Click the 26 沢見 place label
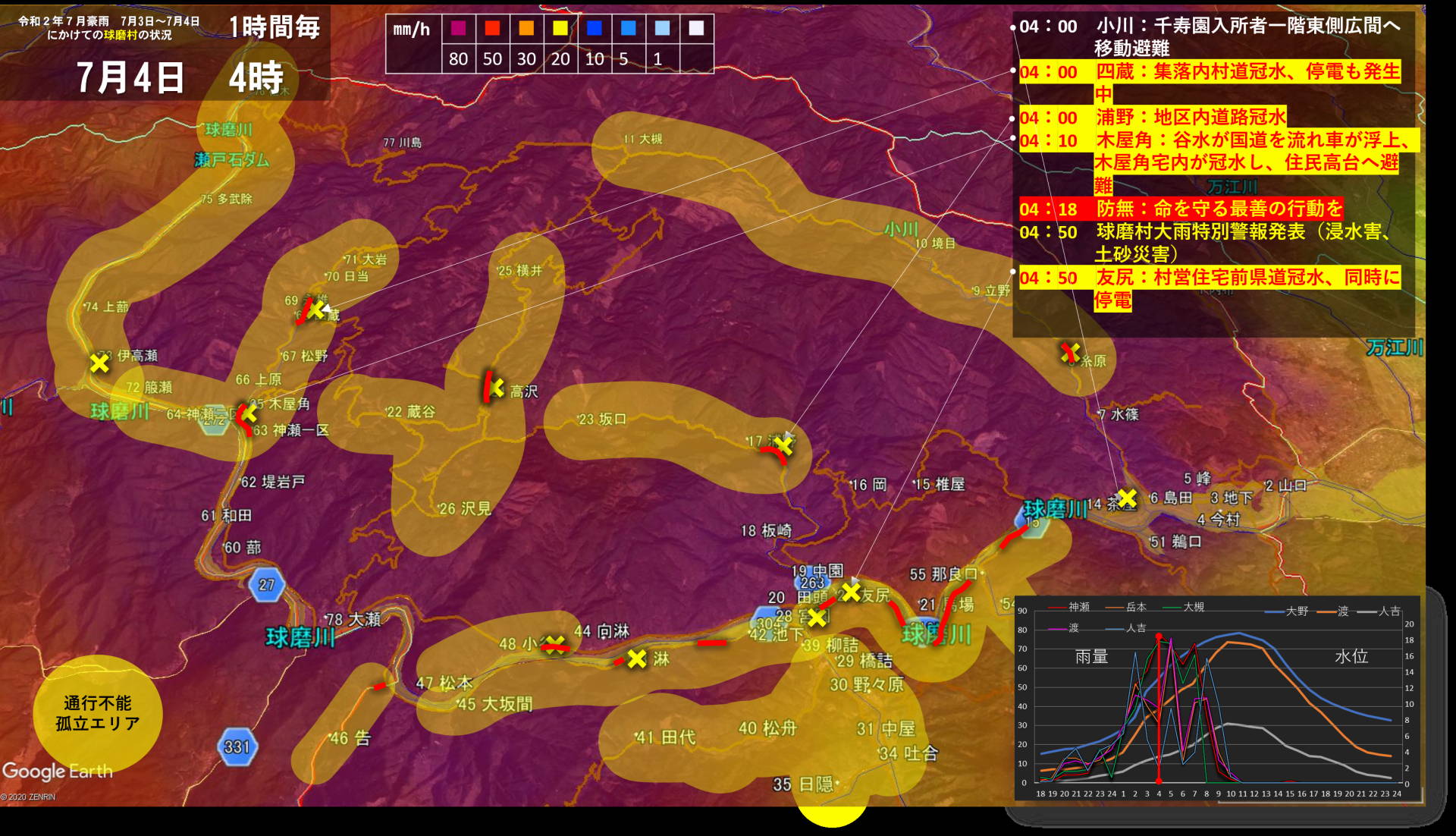Screen dimensions: 1456x836 coord(466,508)
